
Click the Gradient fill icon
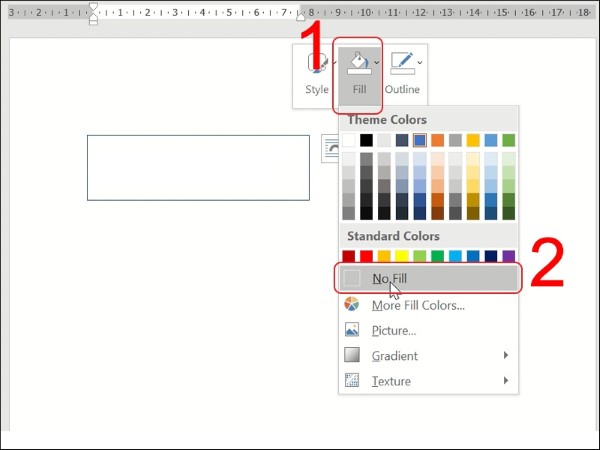(x=351, y=356)
